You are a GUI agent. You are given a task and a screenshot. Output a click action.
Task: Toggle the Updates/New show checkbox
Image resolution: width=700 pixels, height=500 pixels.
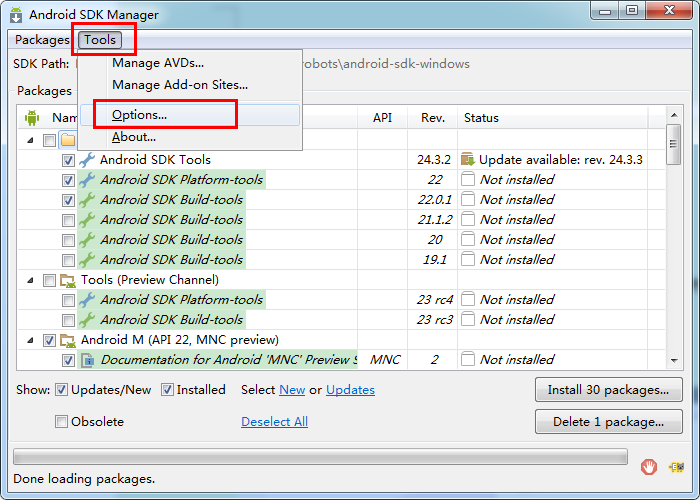62,390
